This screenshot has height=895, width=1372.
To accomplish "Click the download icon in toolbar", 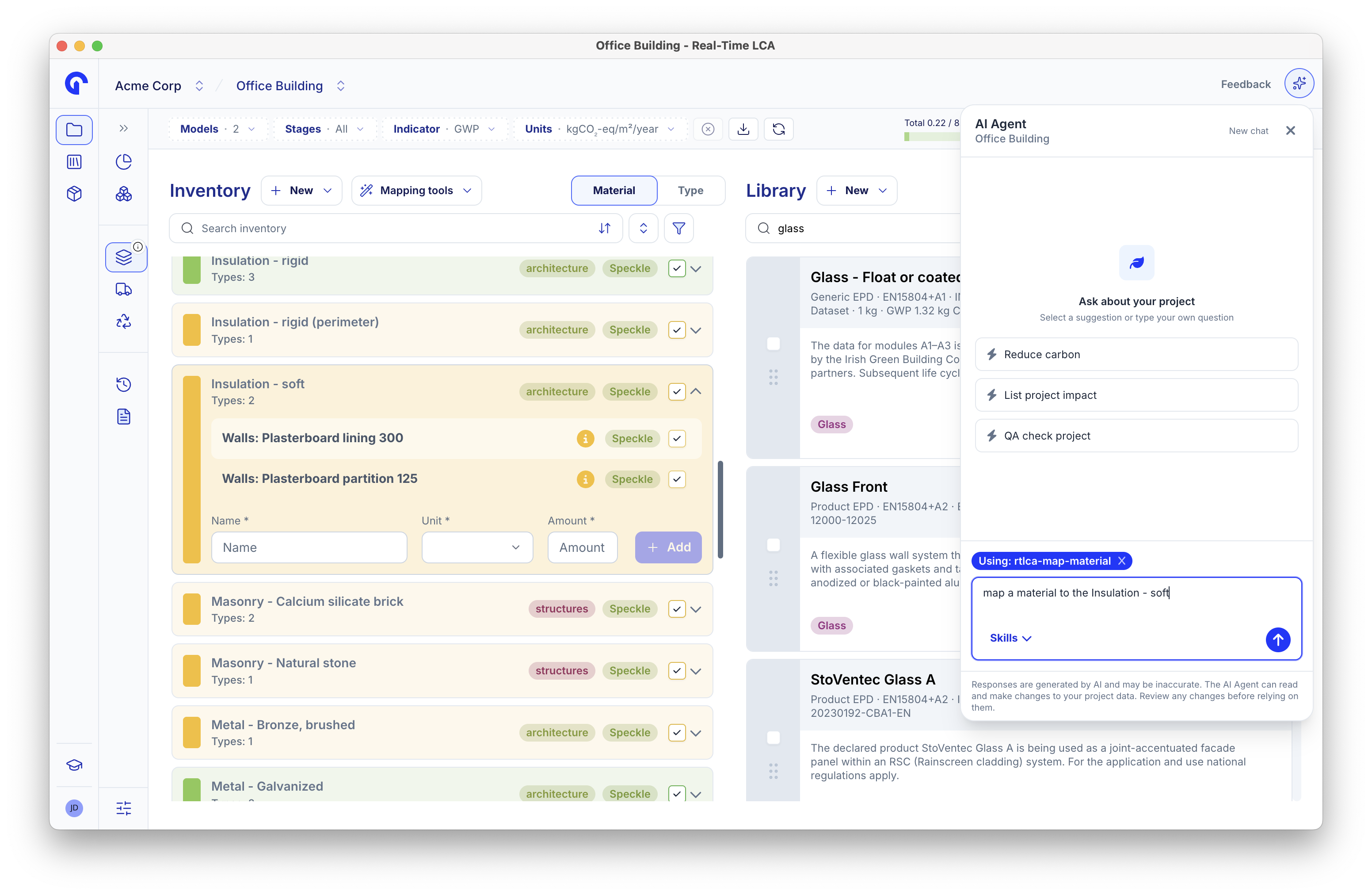I will coord(743,129).
